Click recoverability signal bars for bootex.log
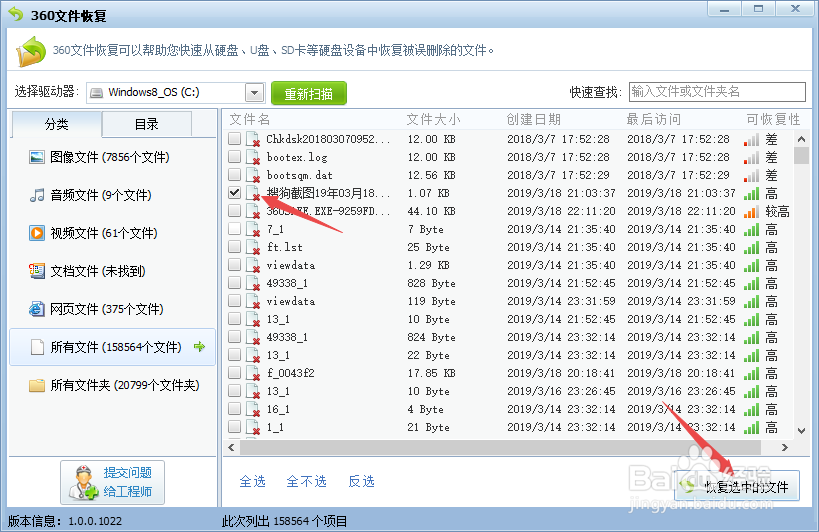 (x=752, y=158)
